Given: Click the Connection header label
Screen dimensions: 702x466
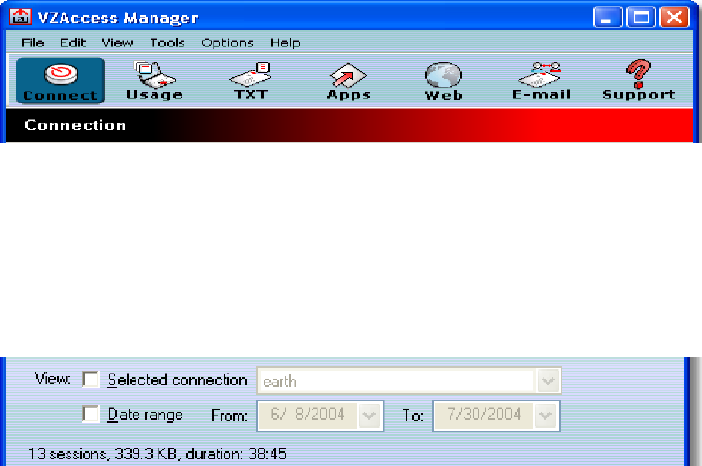Looking at the screenshot, I should (x=75, y=125).
